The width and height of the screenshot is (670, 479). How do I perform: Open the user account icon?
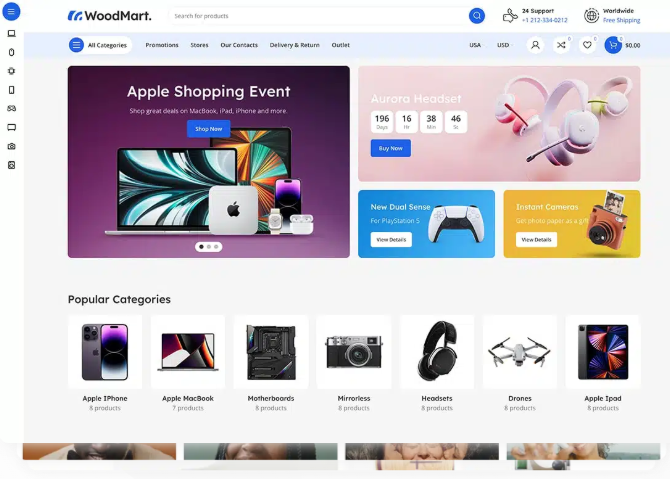click(x=535, y=45)
